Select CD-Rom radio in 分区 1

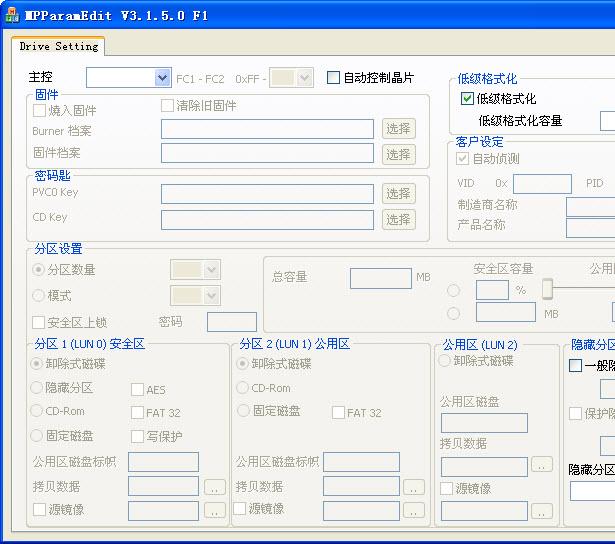[36, 411]
